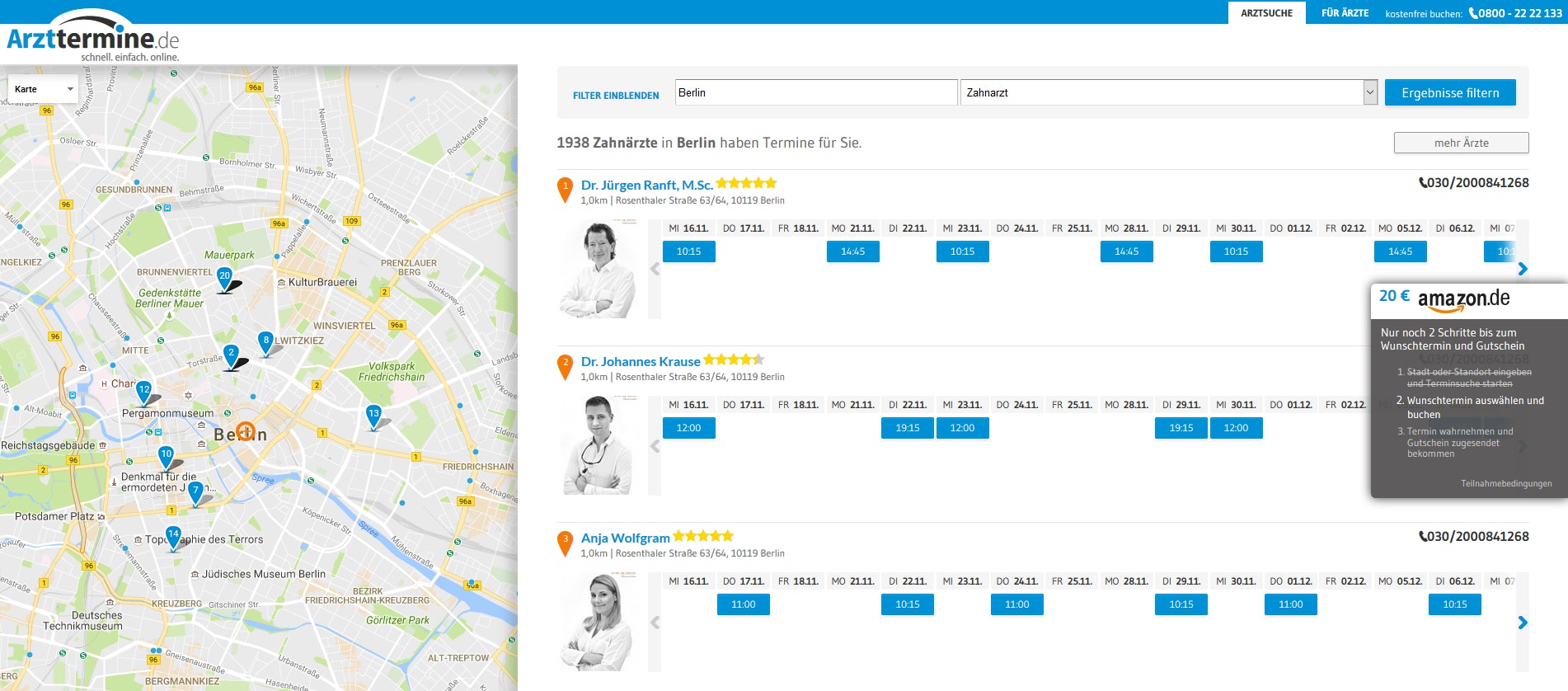1568x691 pixels.
Task: Click next dates arrow for Dr. Jürgen Ranft
Action: click(1522, 269)
